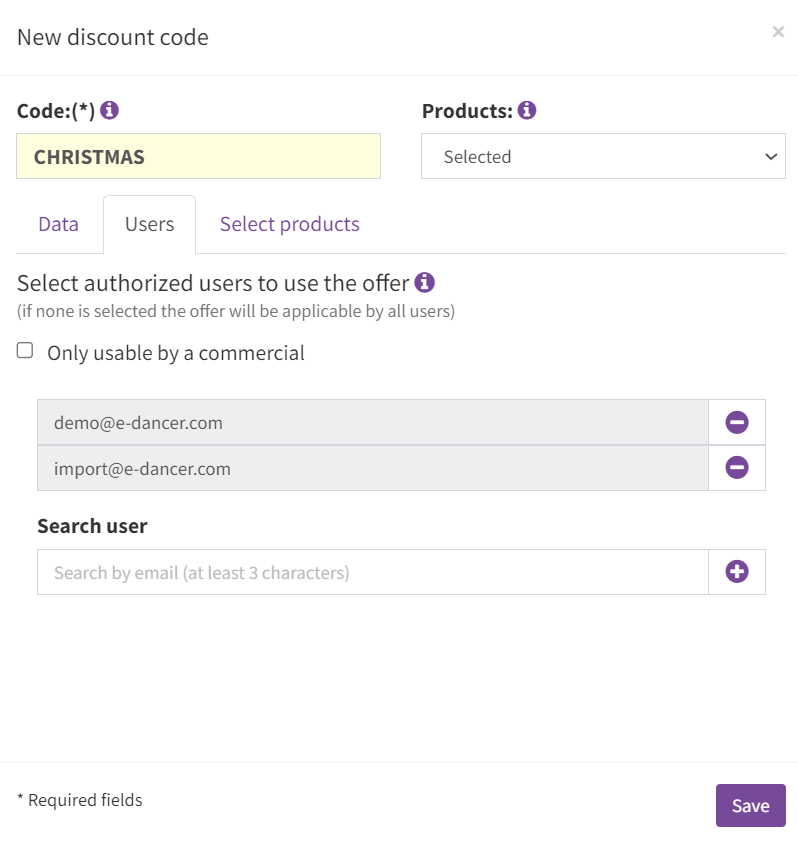Enable Only usable by a commercial checkbox
798x855 pixels.
25,350
